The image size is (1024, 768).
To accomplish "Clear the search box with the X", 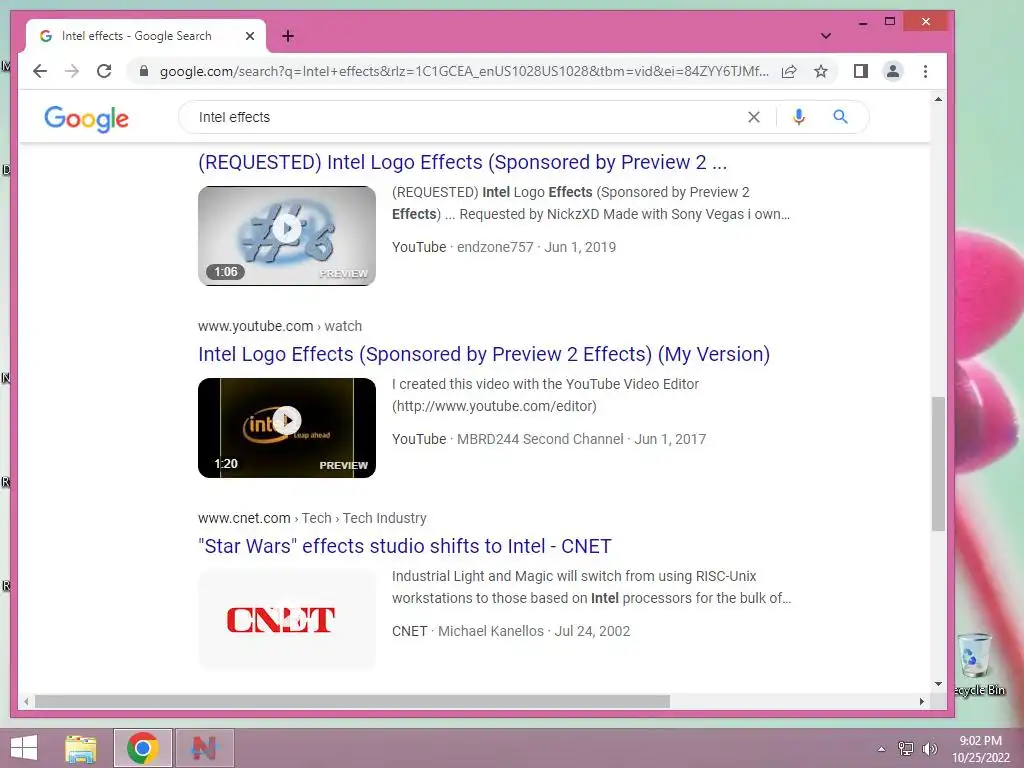I will point(754,117).
